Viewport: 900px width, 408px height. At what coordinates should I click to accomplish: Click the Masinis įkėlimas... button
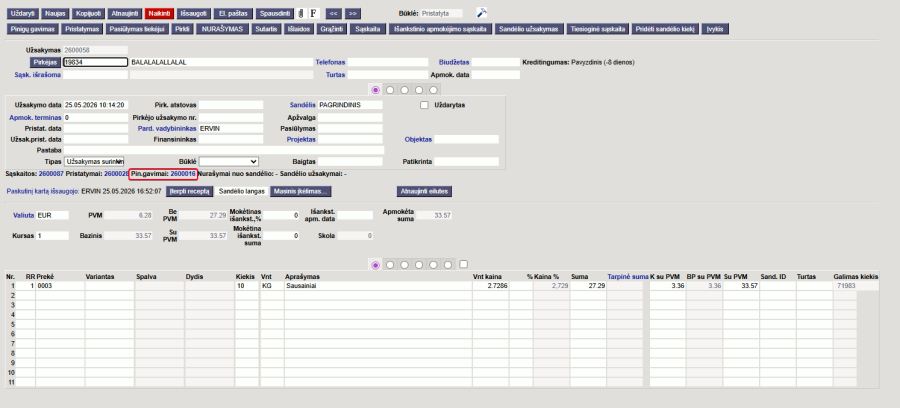[301, 191]
